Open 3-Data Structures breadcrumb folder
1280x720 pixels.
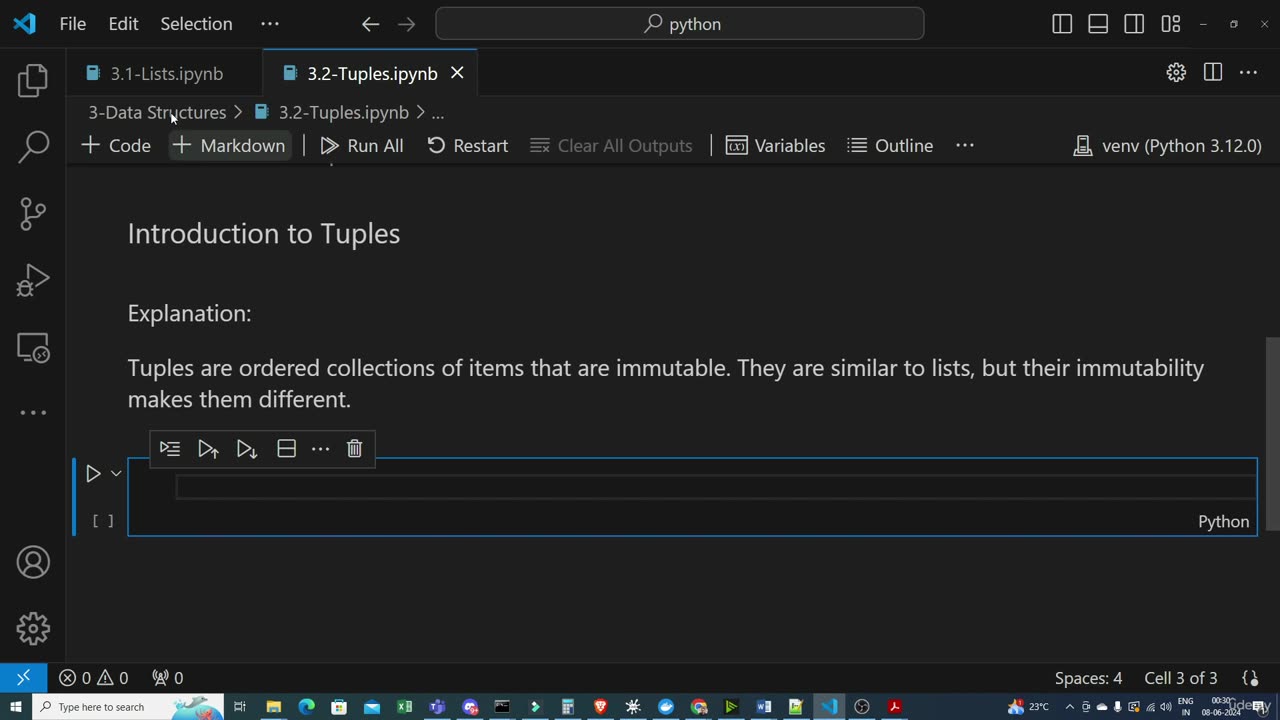coord(157,113)
